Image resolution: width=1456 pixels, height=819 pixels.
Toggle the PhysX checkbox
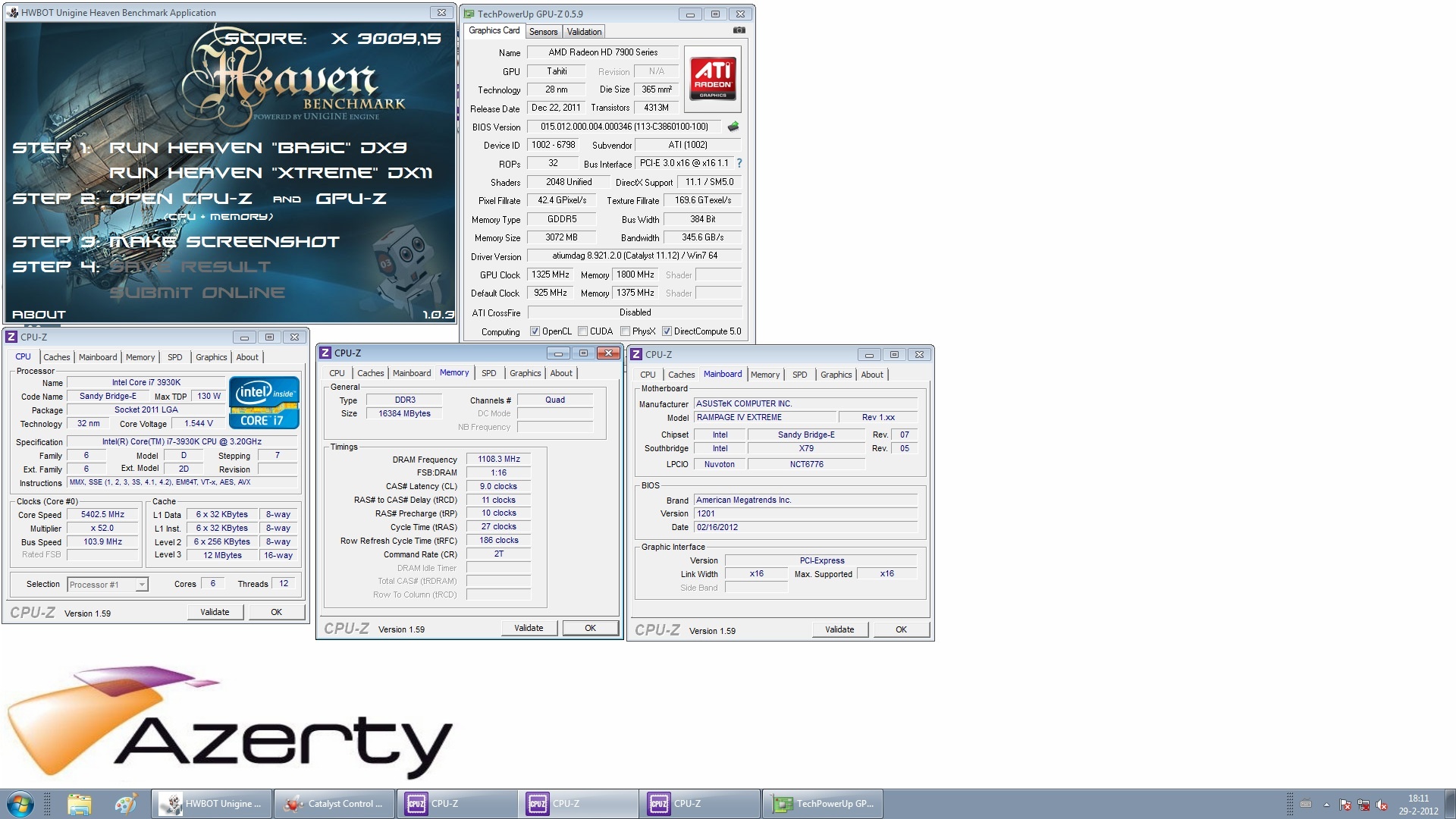click(625, 331)
